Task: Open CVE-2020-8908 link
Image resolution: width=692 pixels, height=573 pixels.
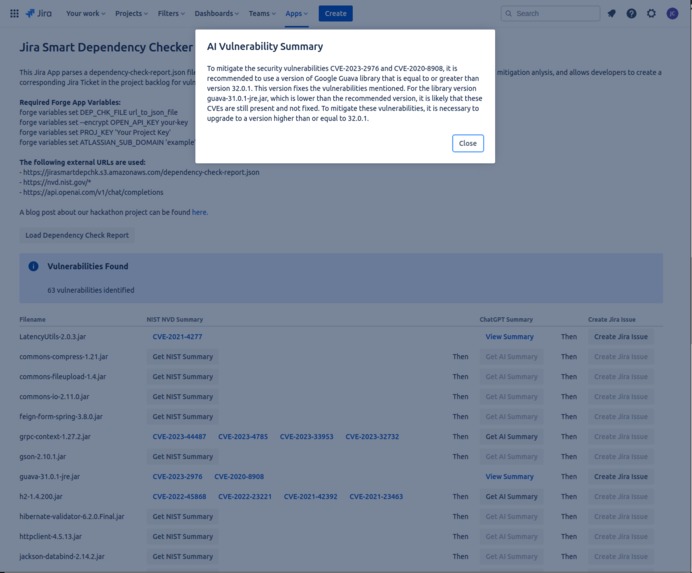Action: click(x=239, y=477)
